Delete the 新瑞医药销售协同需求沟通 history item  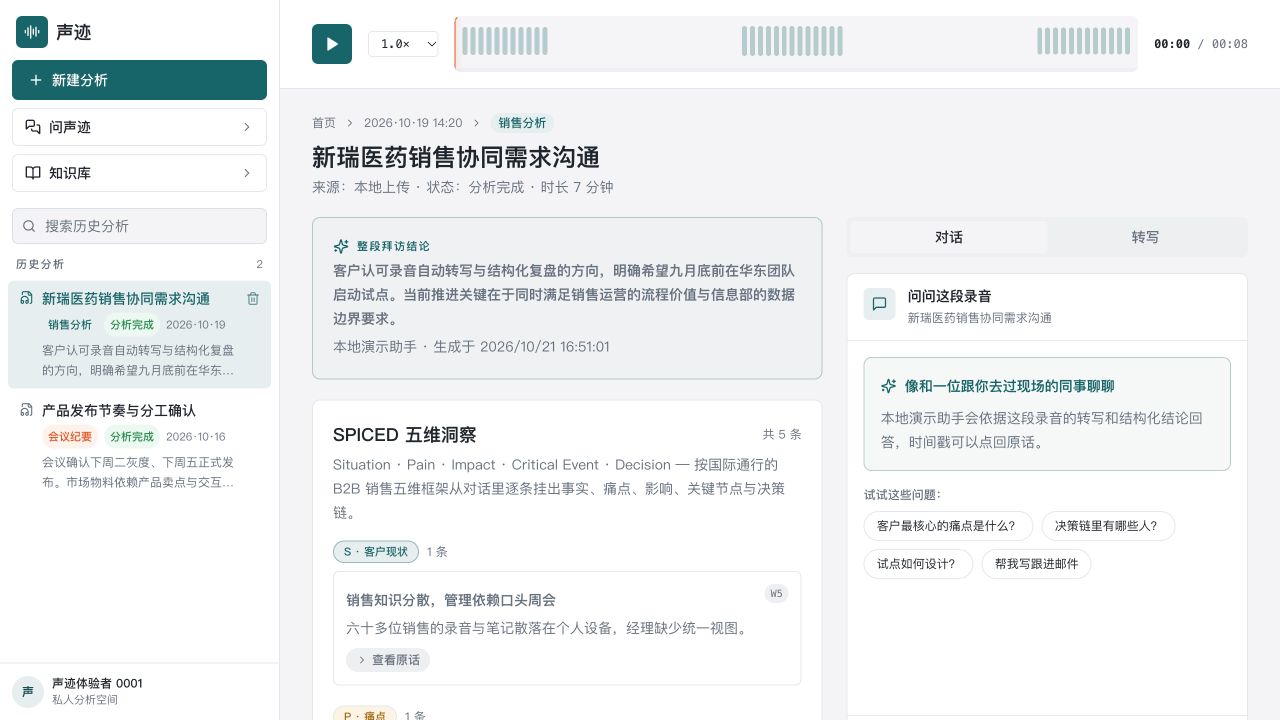(253, 298)
